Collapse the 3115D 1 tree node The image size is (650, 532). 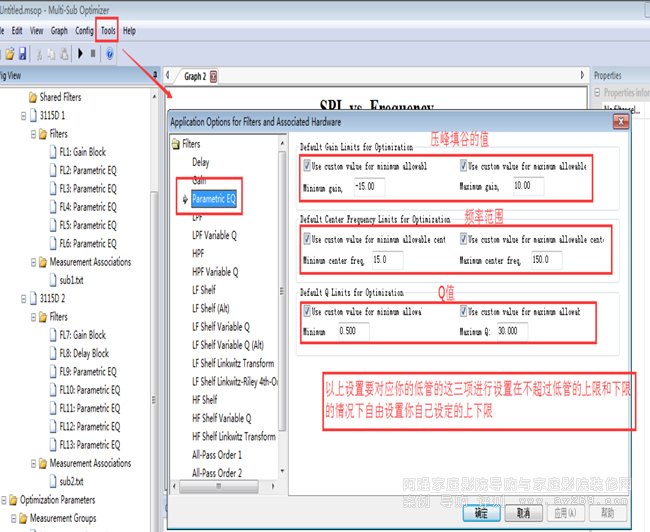[22, 116]
